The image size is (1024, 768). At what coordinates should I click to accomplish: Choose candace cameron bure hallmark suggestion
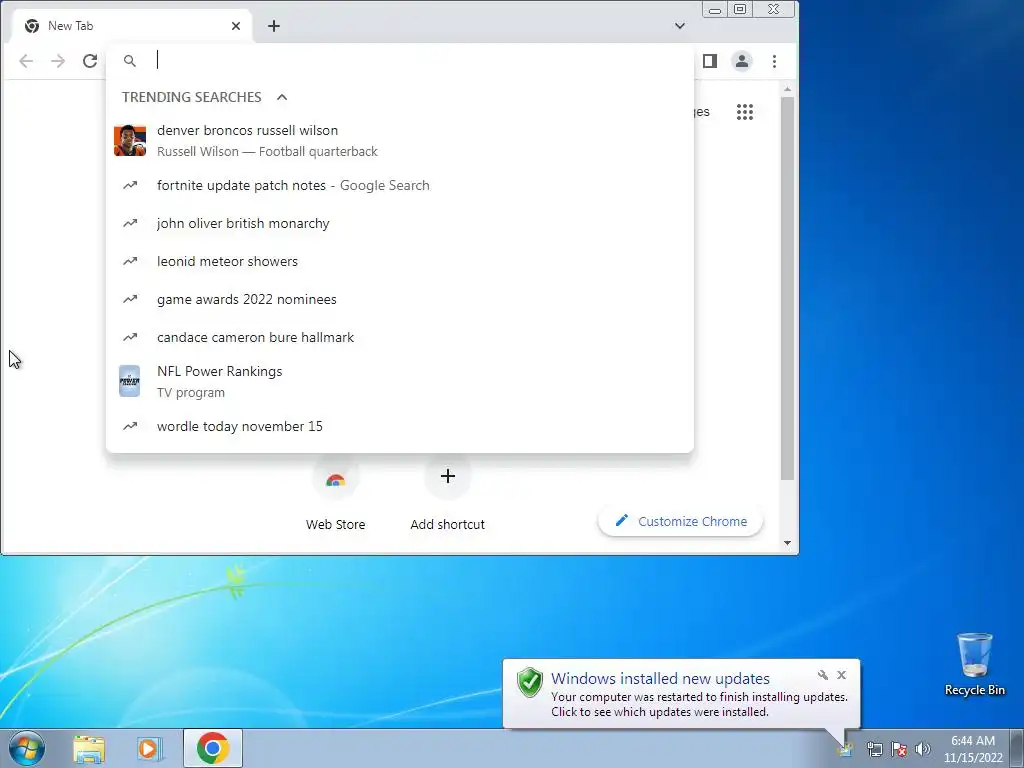(400, 337)
